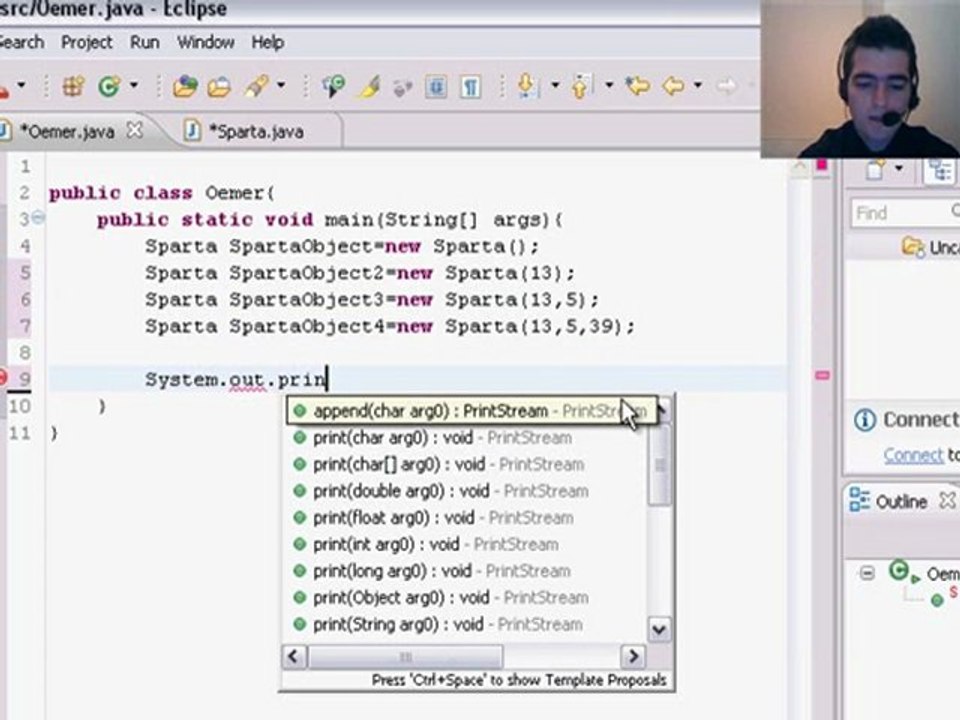Open the dropdown arrow beside New Java Class
Screen dimensions: 960x720
pos(133,86)
